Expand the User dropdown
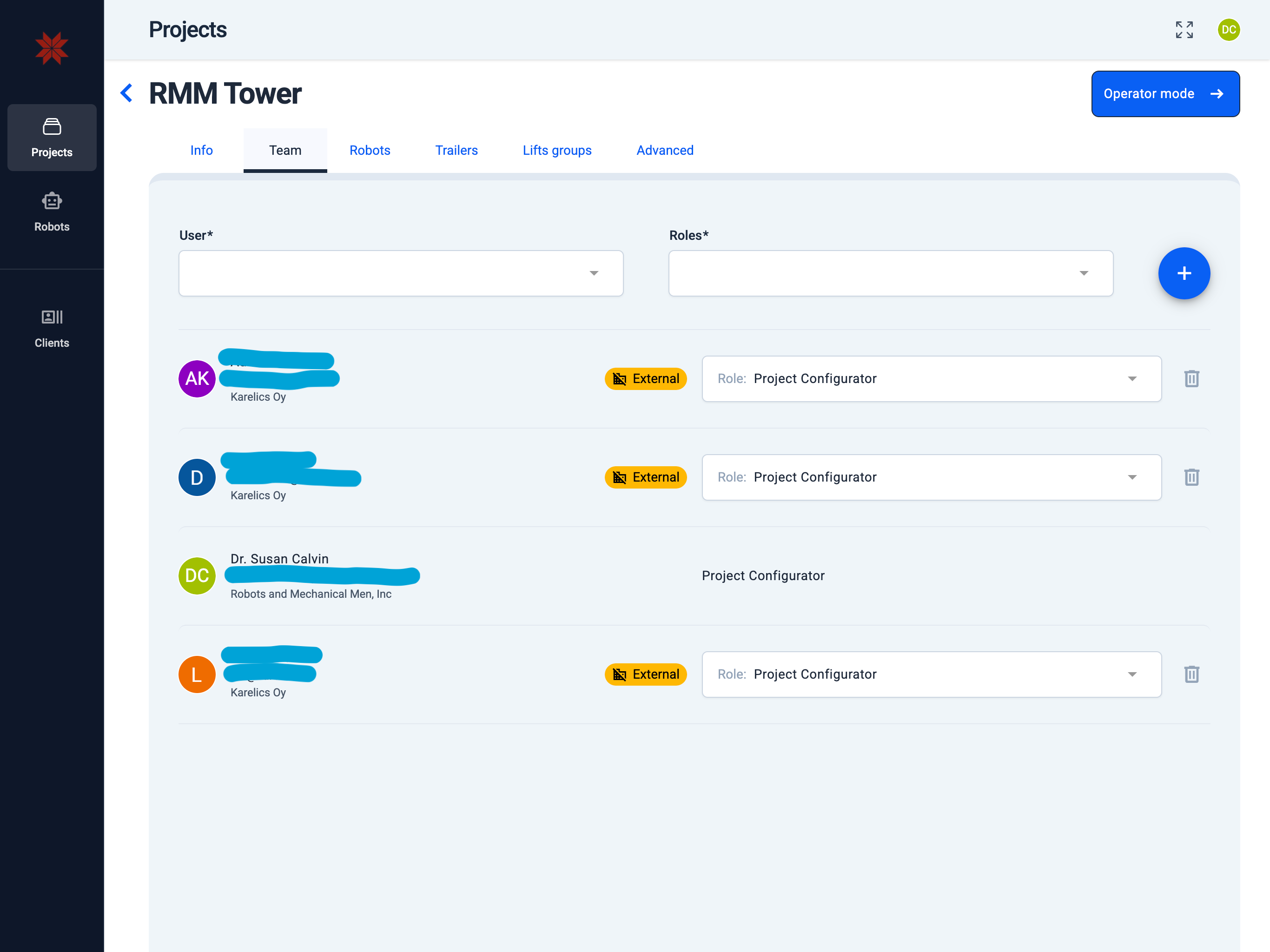The width and height of the screenshot is (1270, 952). (401, 273)
